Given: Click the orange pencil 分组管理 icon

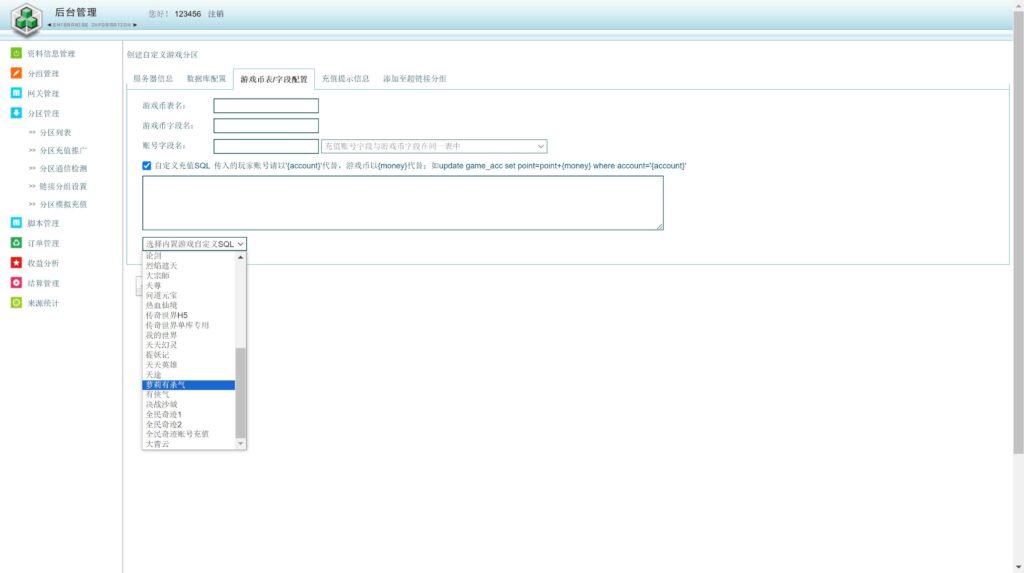Looking at the screenshot, I should [x=16, y=74].
